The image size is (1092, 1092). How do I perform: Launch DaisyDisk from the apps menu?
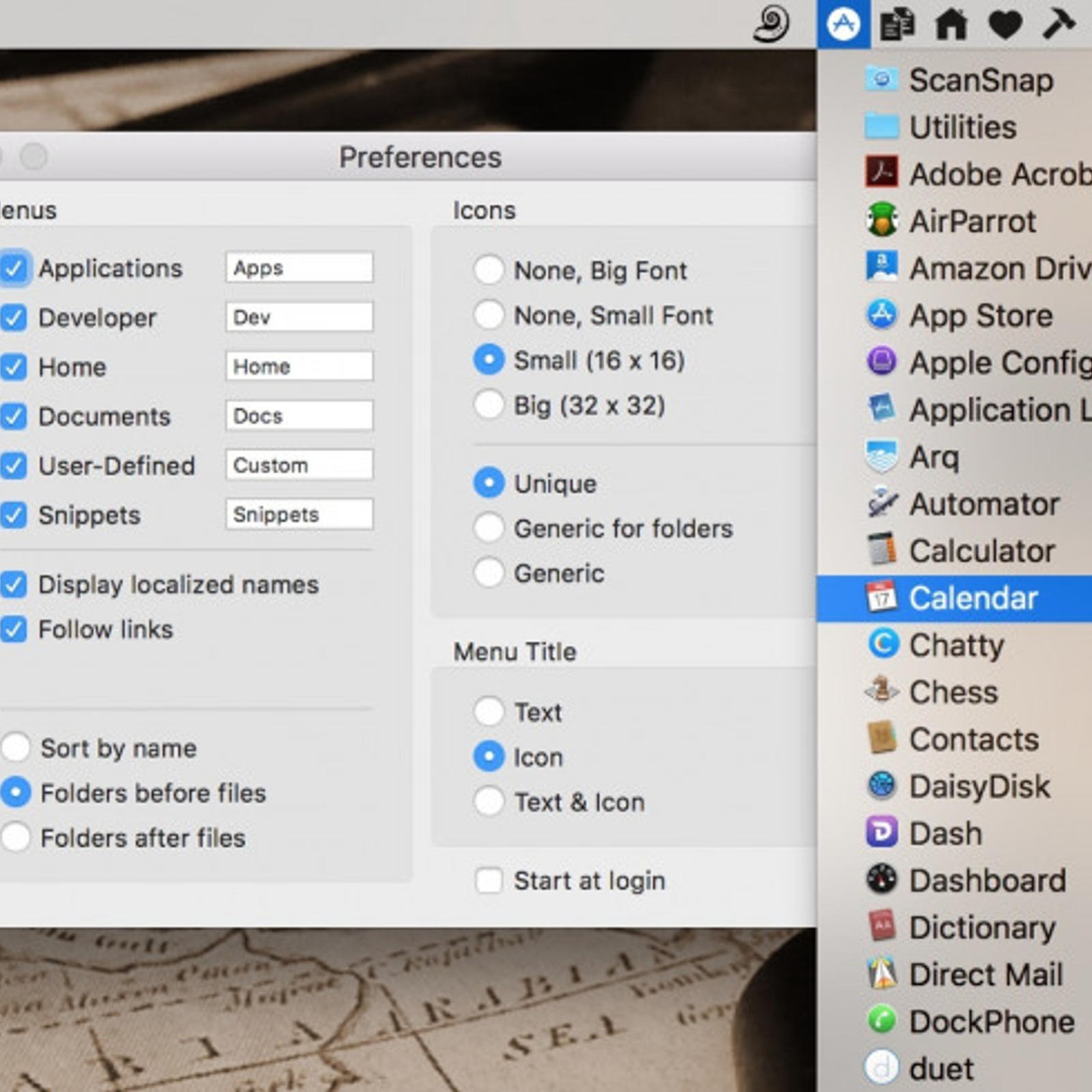(x=979, y=786)
